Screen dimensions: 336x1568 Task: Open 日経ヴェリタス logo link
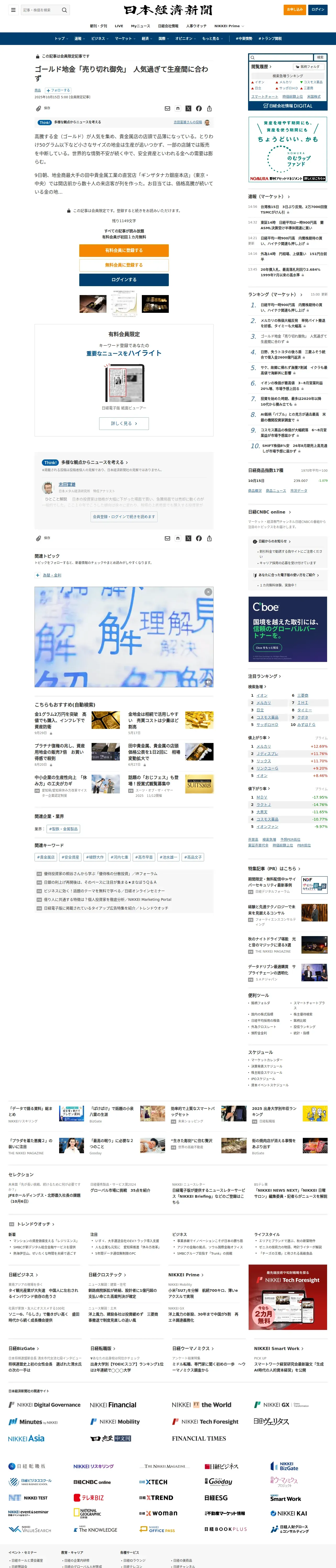pos(271,1421)
